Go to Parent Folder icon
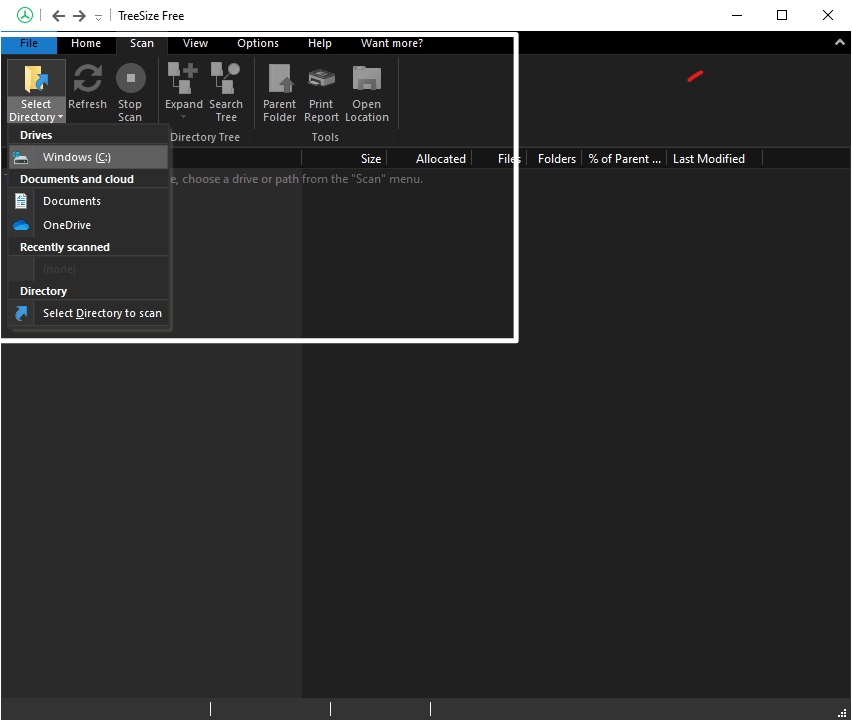 click(x=280, y=78)
